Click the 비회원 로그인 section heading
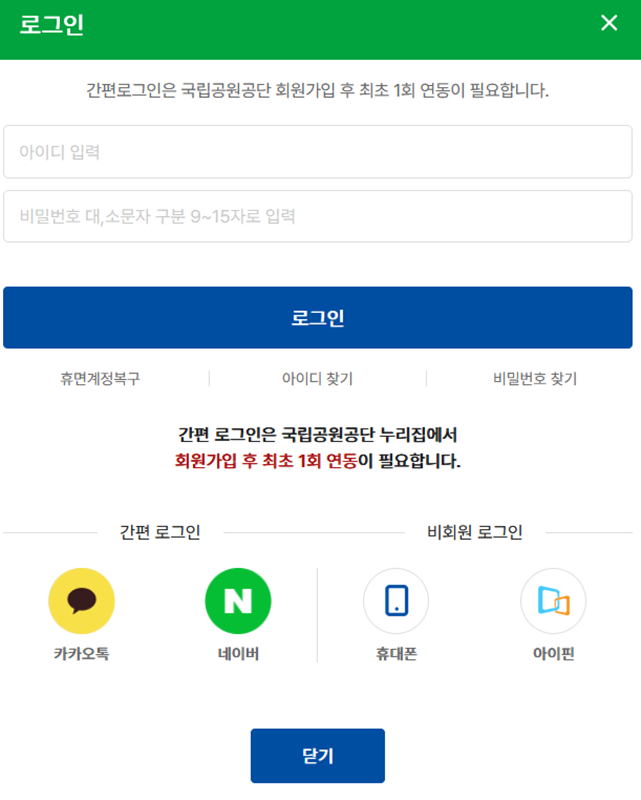 [475, 532]
